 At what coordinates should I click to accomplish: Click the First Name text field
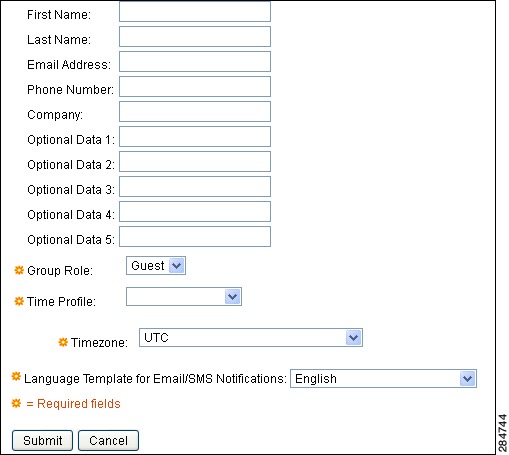click(x=195, y=12)
